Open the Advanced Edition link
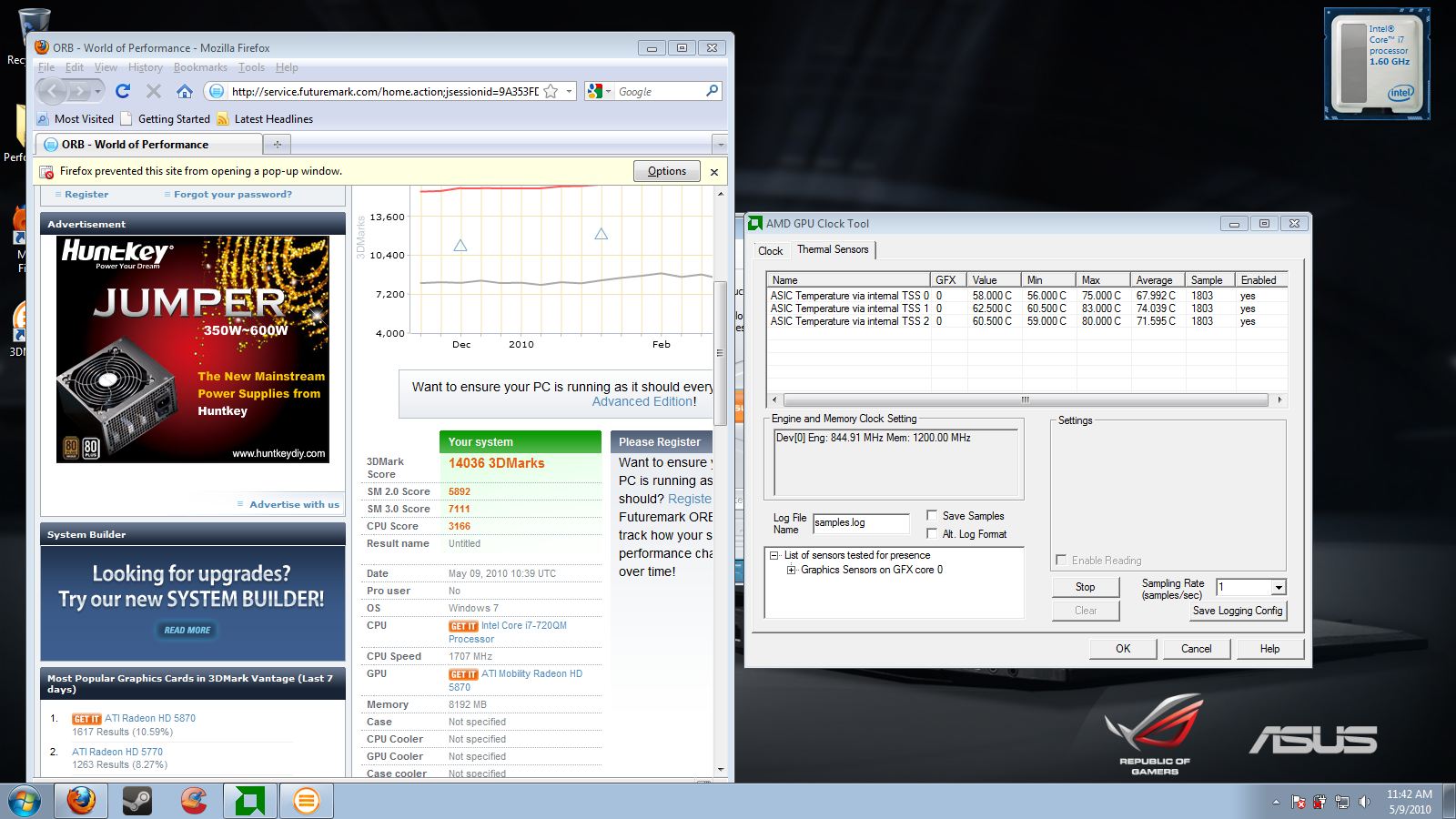1456x819 pixels. [x=642, y=401]
